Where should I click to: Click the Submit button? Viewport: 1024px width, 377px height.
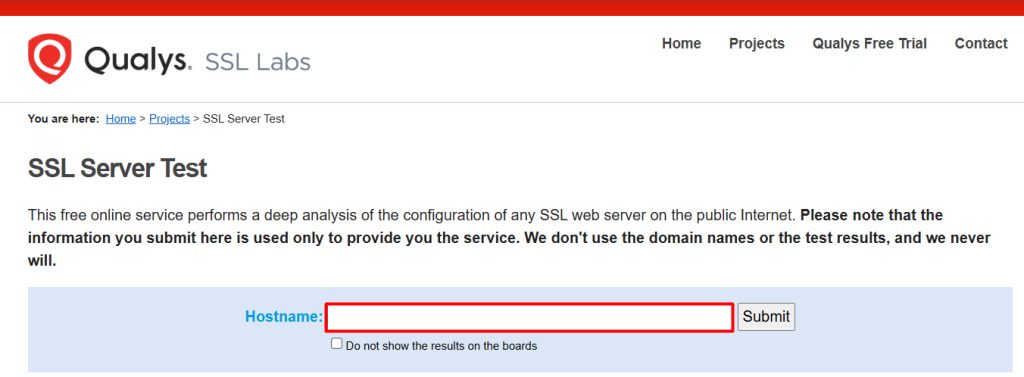tap(766, 317)
